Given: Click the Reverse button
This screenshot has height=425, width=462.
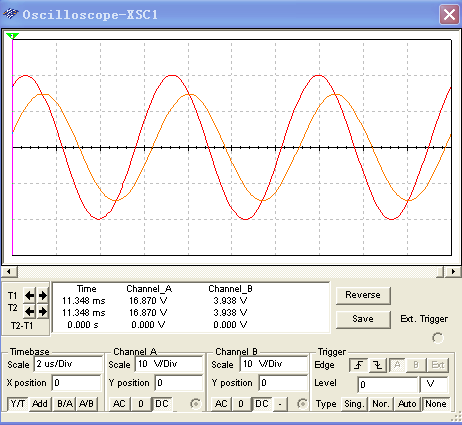Looking at the screenshot, I should pyautogui.click(x=363, y=295).
